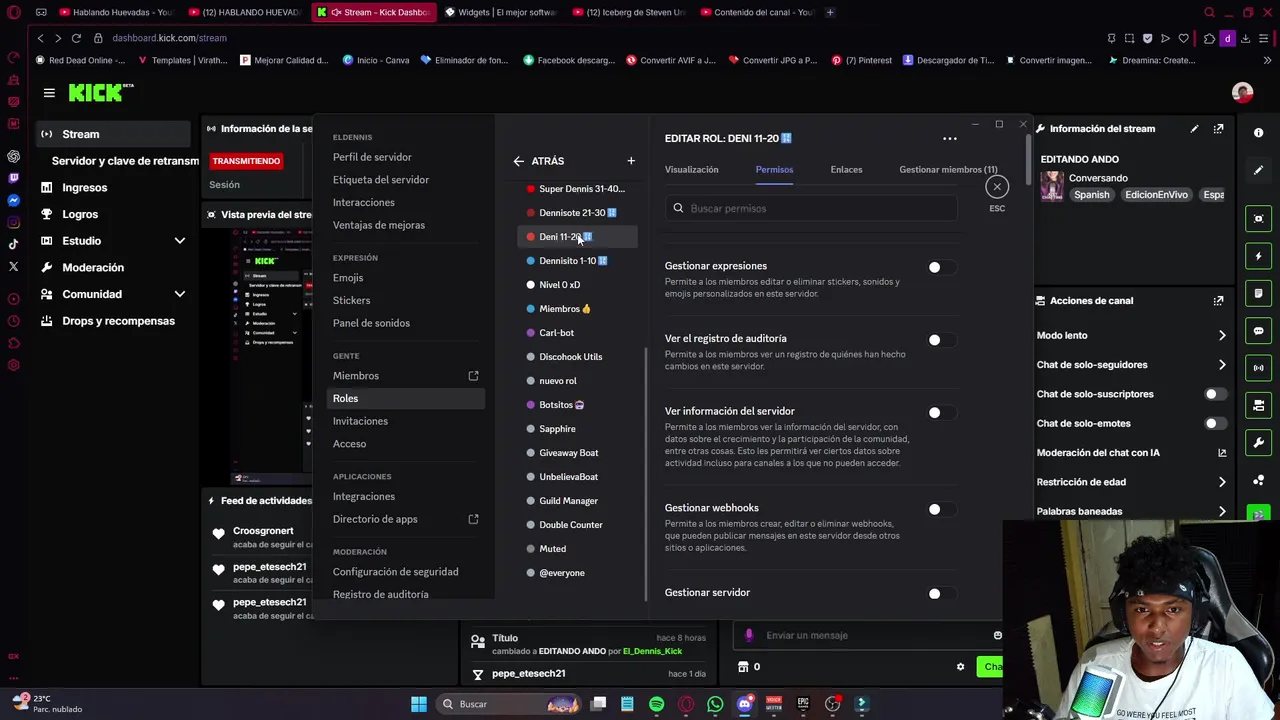This screenshot has height=720, width=1280.
Task: Open the Kick hamburger menu
Action: tap(49, 93)
